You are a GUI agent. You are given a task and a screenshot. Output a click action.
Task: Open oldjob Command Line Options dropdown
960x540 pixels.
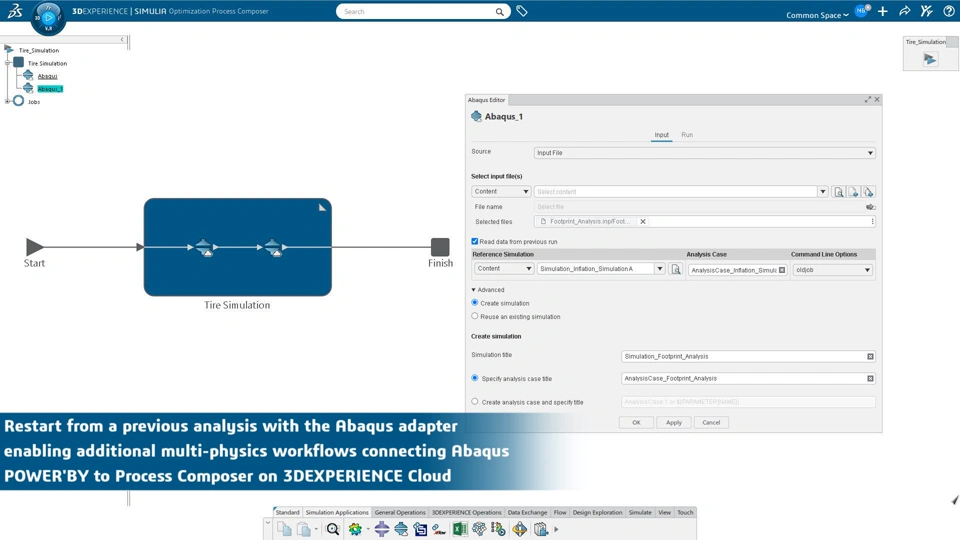pyautogui.click(x=833, y=270)
